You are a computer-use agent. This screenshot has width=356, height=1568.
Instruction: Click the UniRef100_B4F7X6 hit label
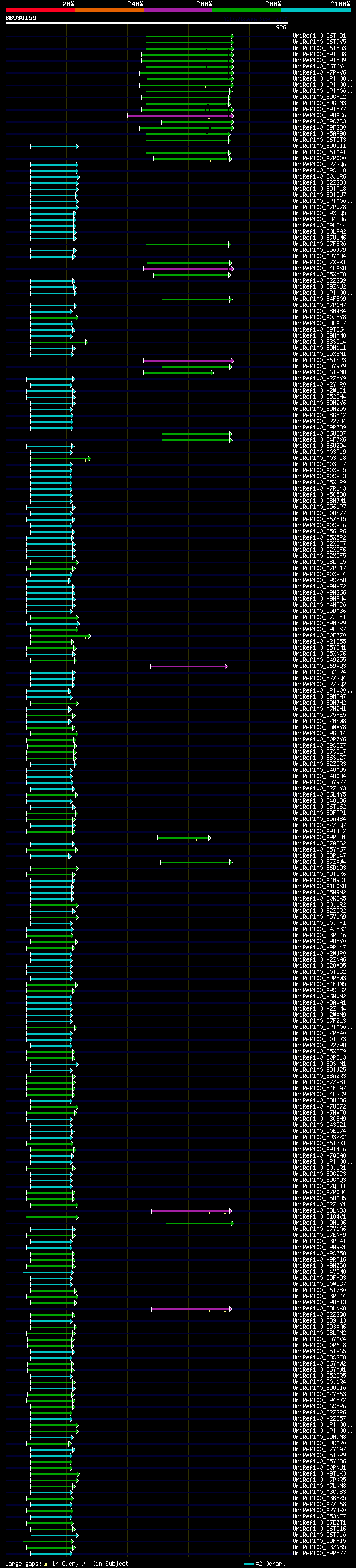(319, 439)
